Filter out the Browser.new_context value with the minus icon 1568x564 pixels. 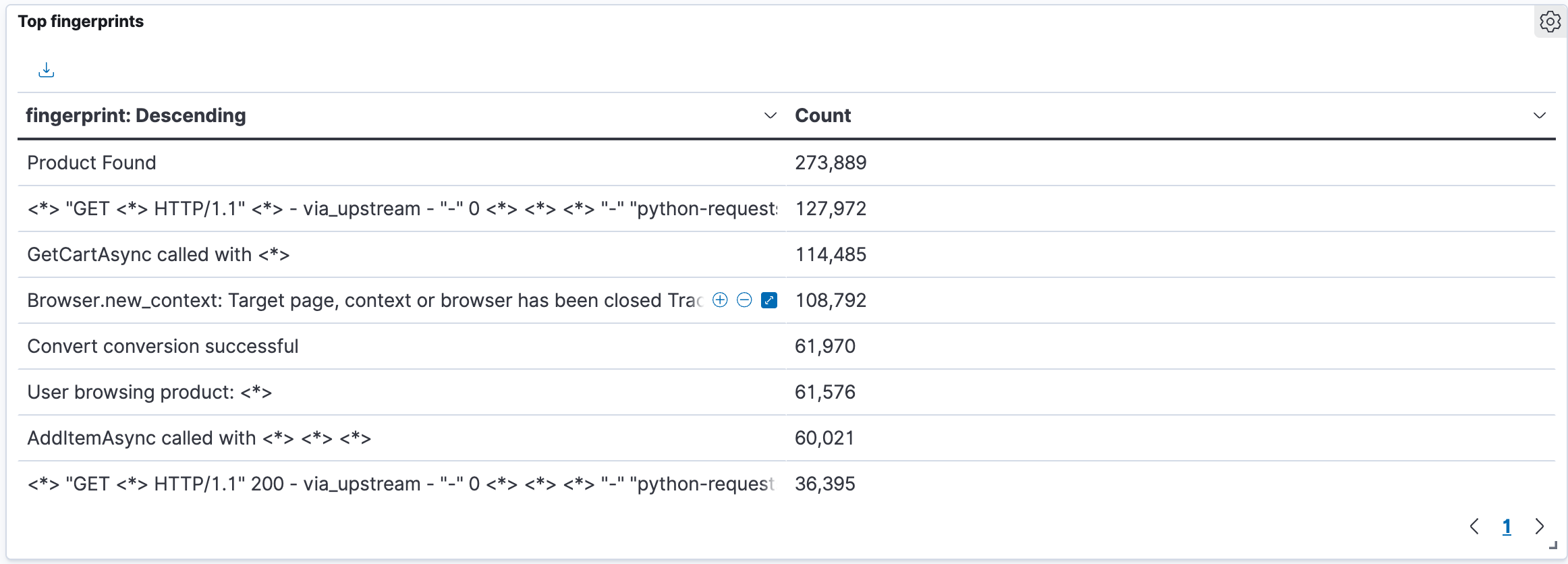click(744, 300)
